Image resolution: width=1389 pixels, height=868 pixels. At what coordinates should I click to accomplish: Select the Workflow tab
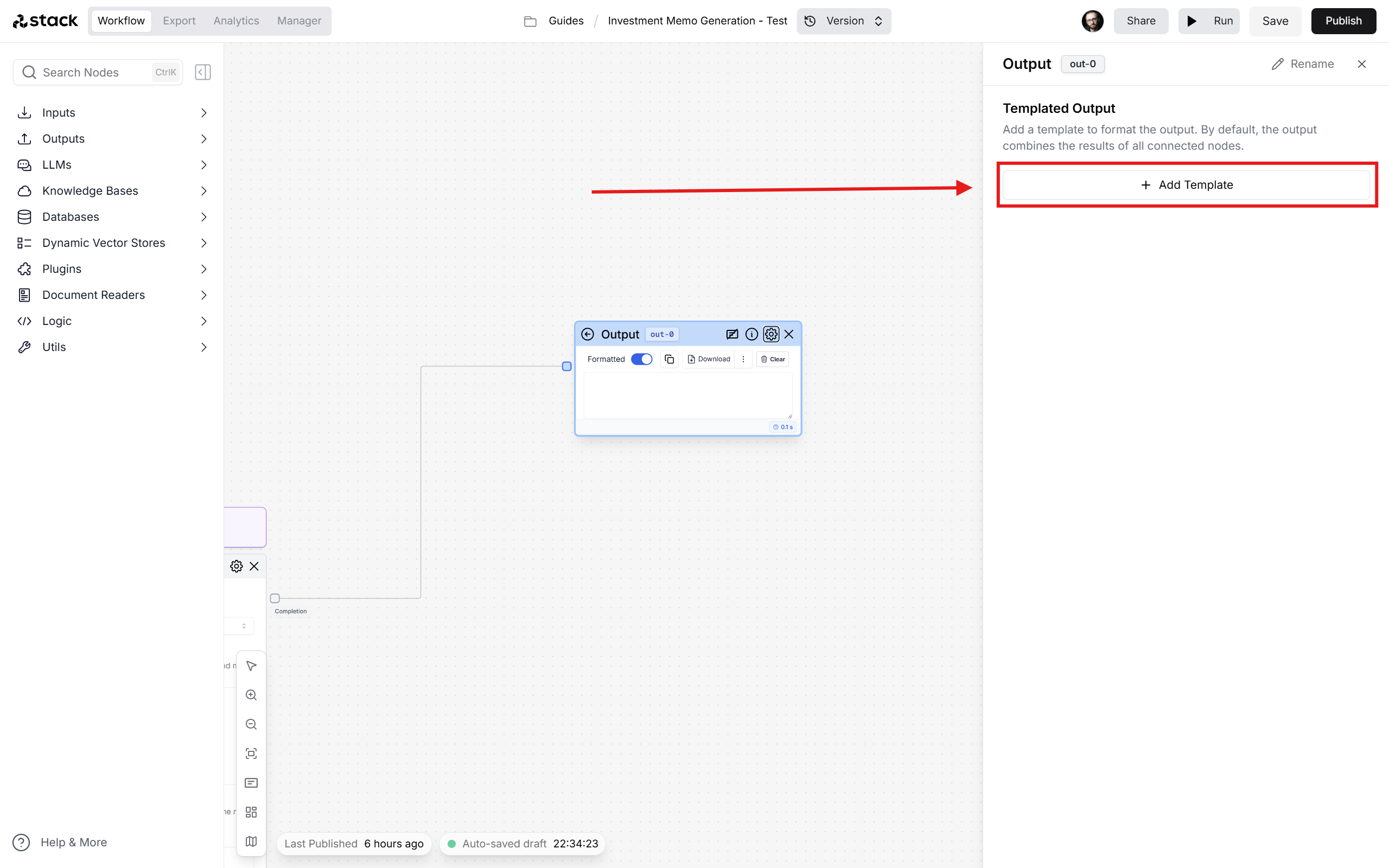coord(120,20)
